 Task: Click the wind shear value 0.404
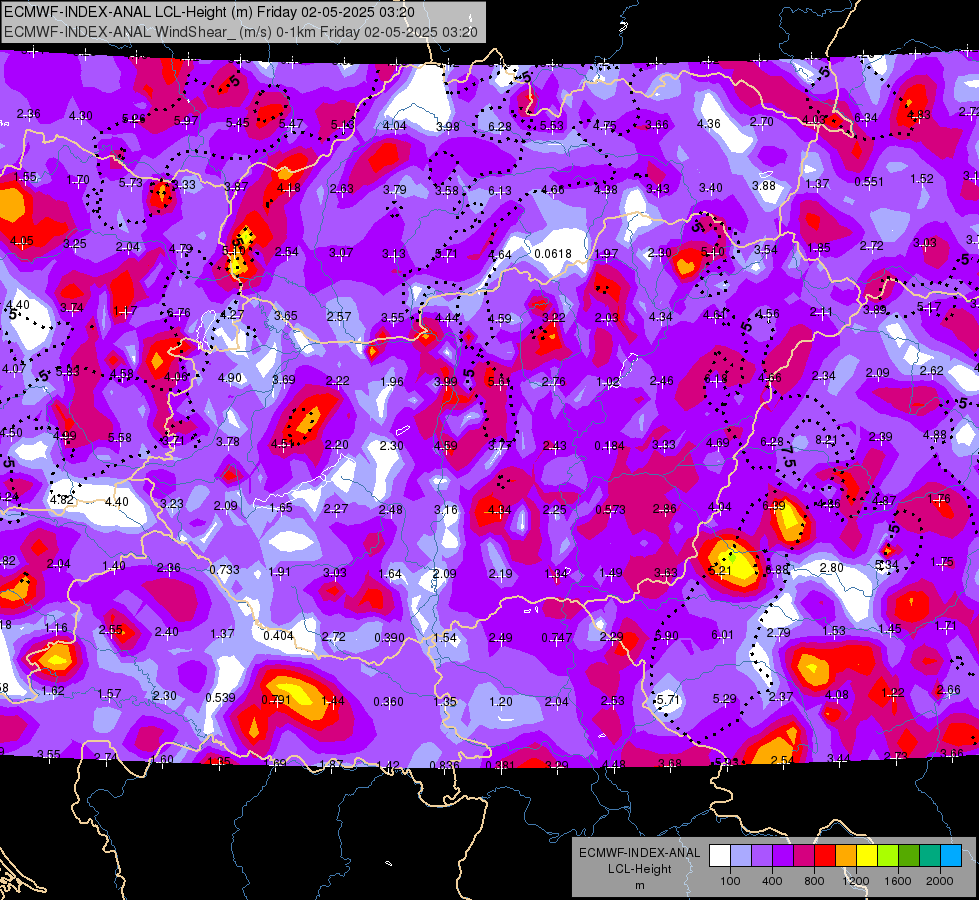tap(278, 635)
